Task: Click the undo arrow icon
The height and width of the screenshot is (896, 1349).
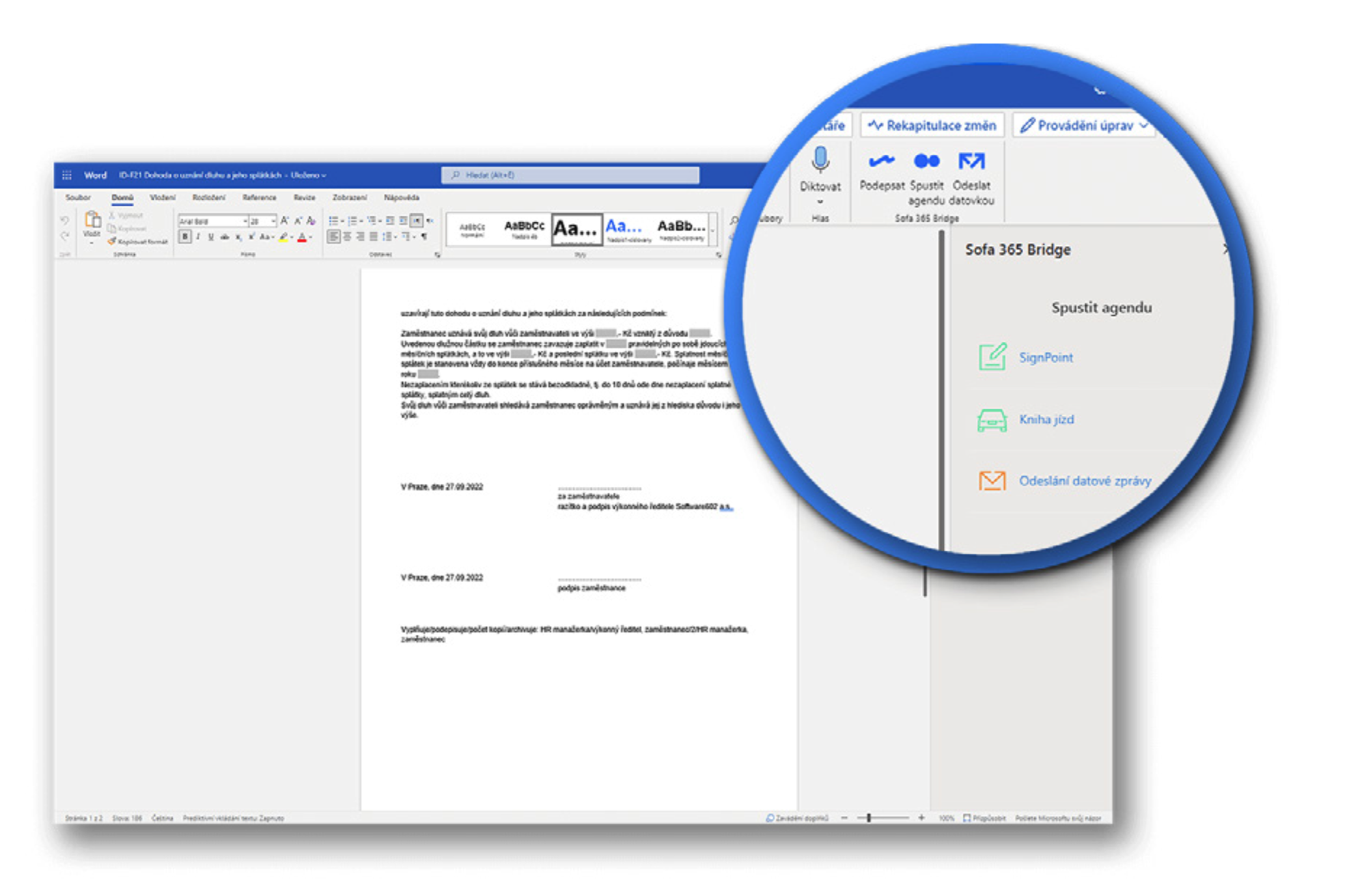Action: (x=64, y=220)
